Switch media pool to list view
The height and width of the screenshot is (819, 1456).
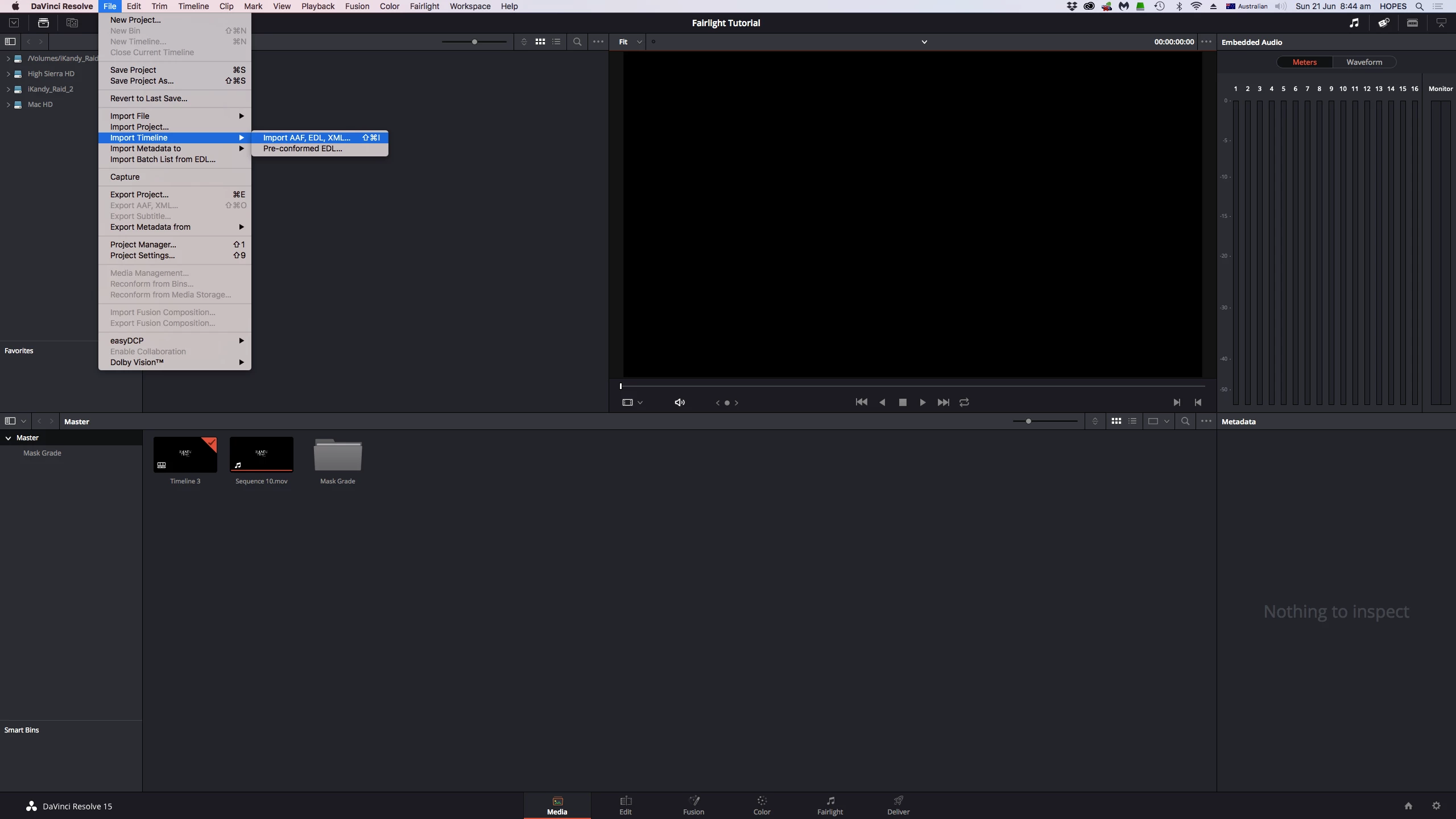[x=1132, y=421]
